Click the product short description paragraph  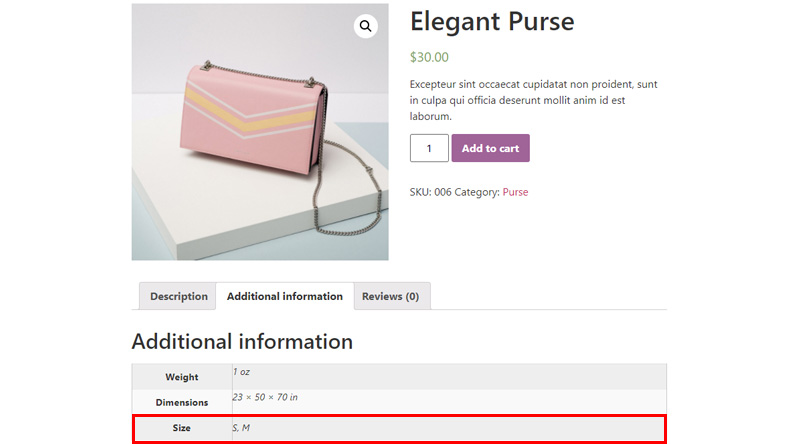coord(534,100)
